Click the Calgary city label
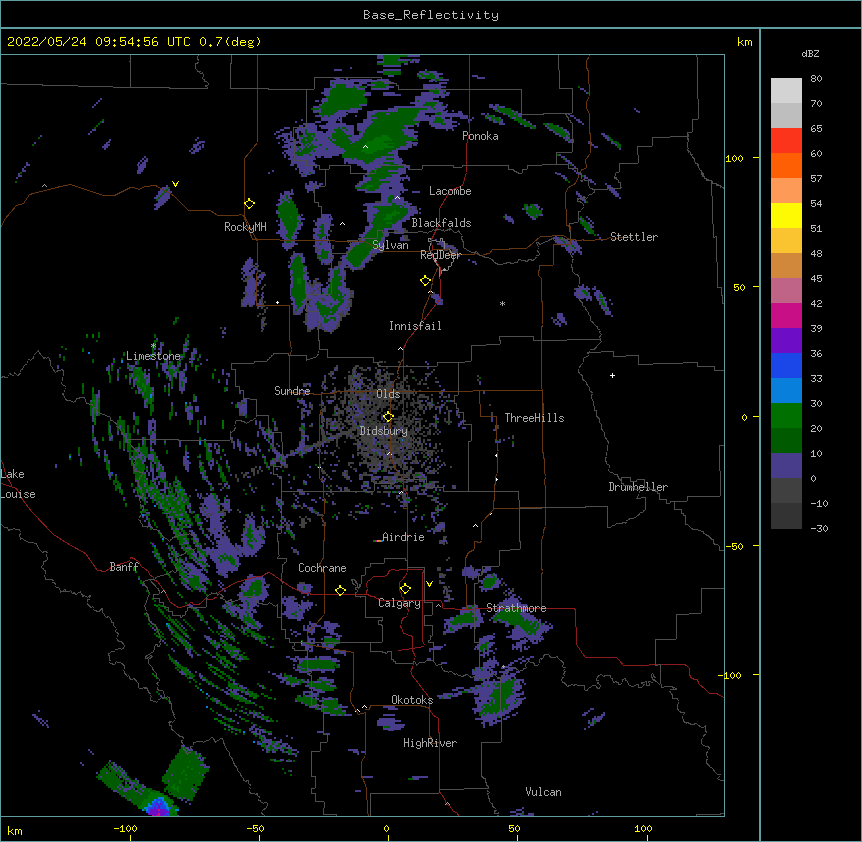This screenshot has height=842, width=862. pos(400,603)
